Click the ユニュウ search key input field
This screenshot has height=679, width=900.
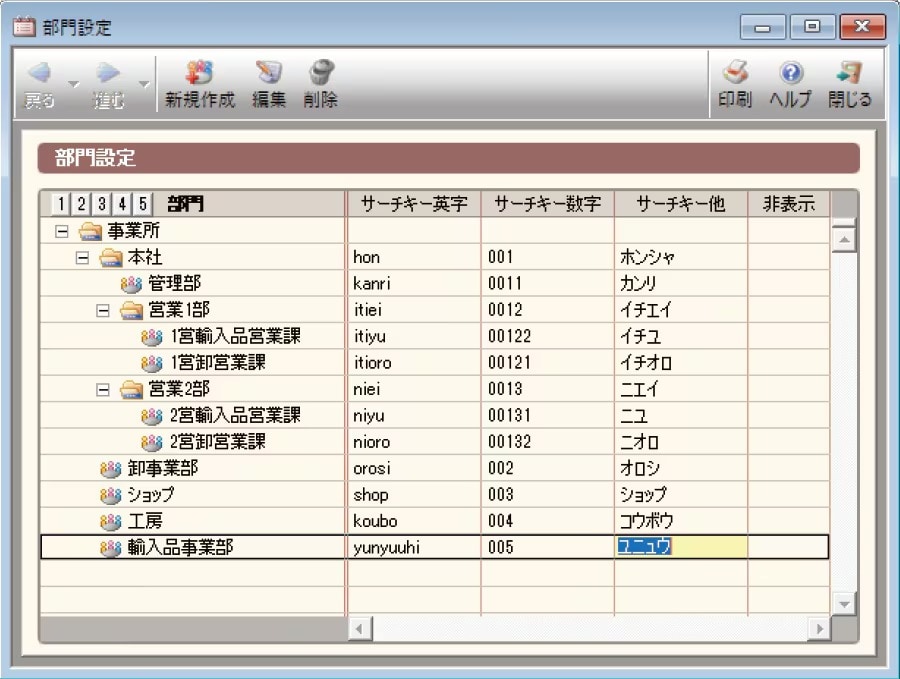click(681, 547)
